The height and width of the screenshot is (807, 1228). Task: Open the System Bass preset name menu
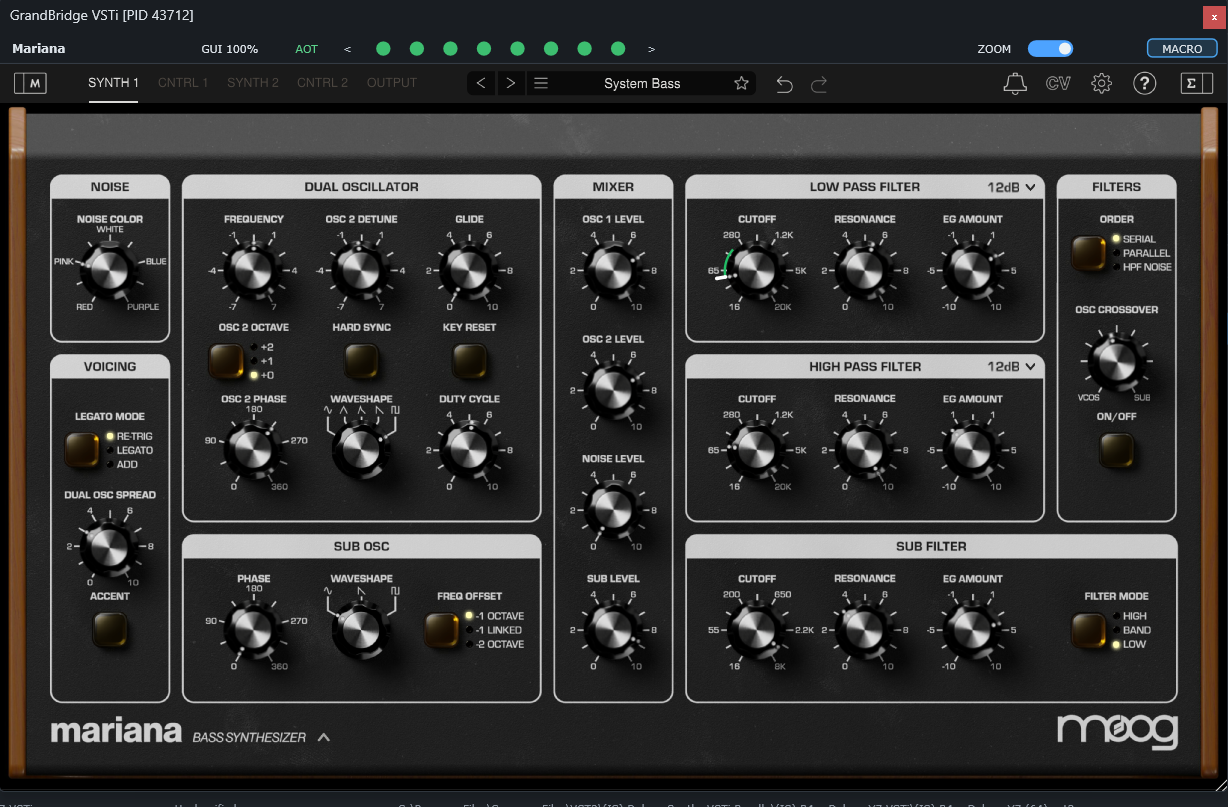pos(642,83)
